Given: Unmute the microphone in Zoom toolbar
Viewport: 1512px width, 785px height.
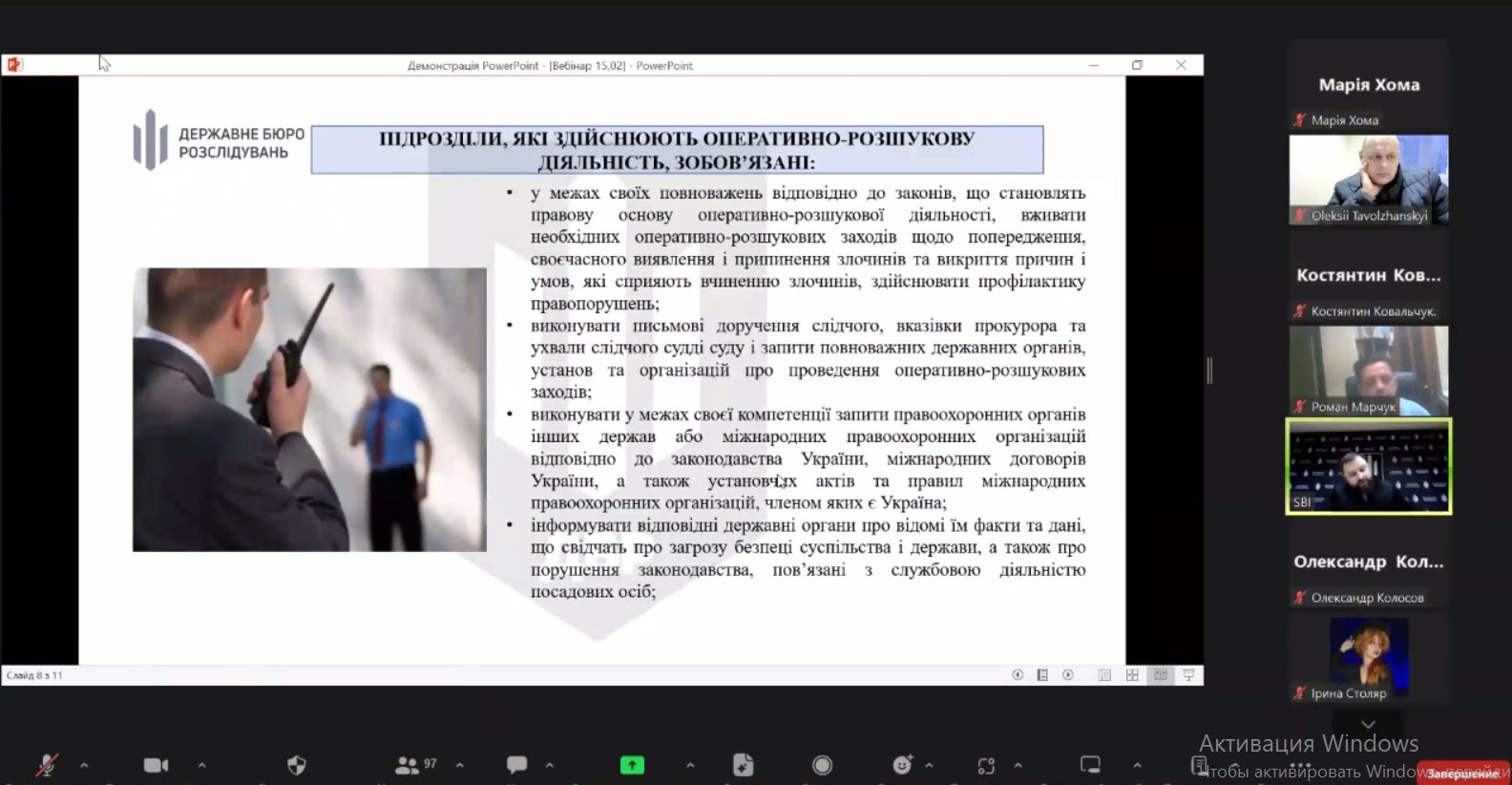Looking at the screenshot, I should (x=45, y=765).
